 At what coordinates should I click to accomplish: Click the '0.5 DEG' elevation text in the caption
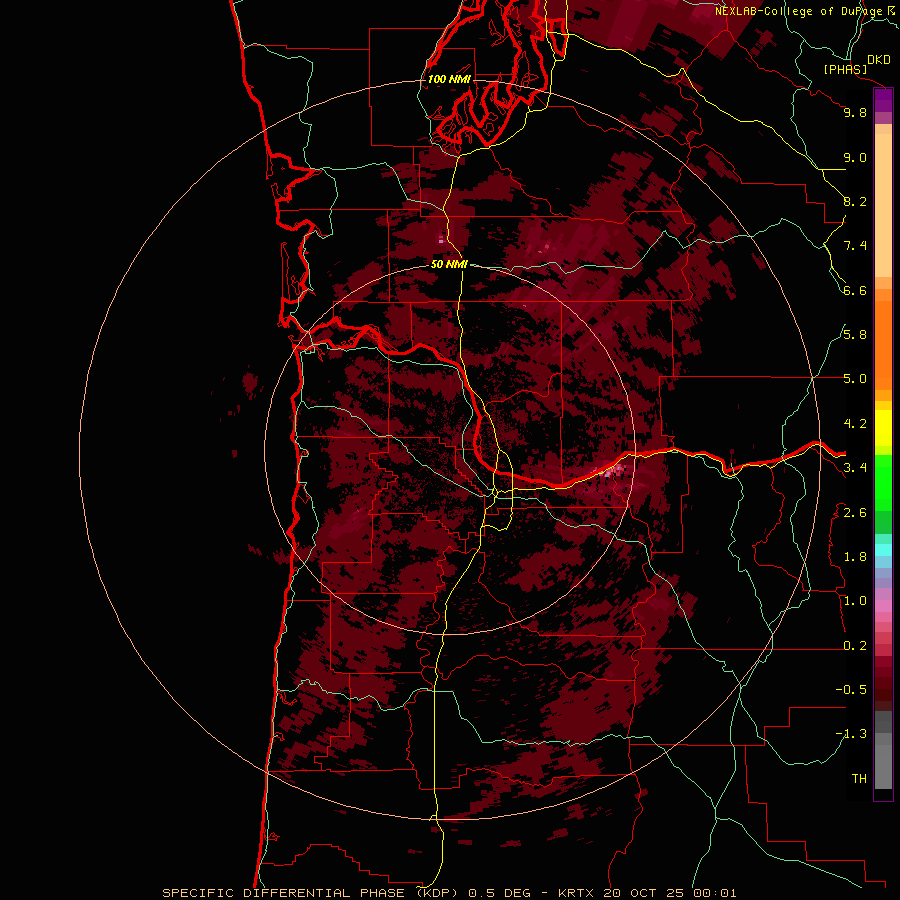pos(499,893)
